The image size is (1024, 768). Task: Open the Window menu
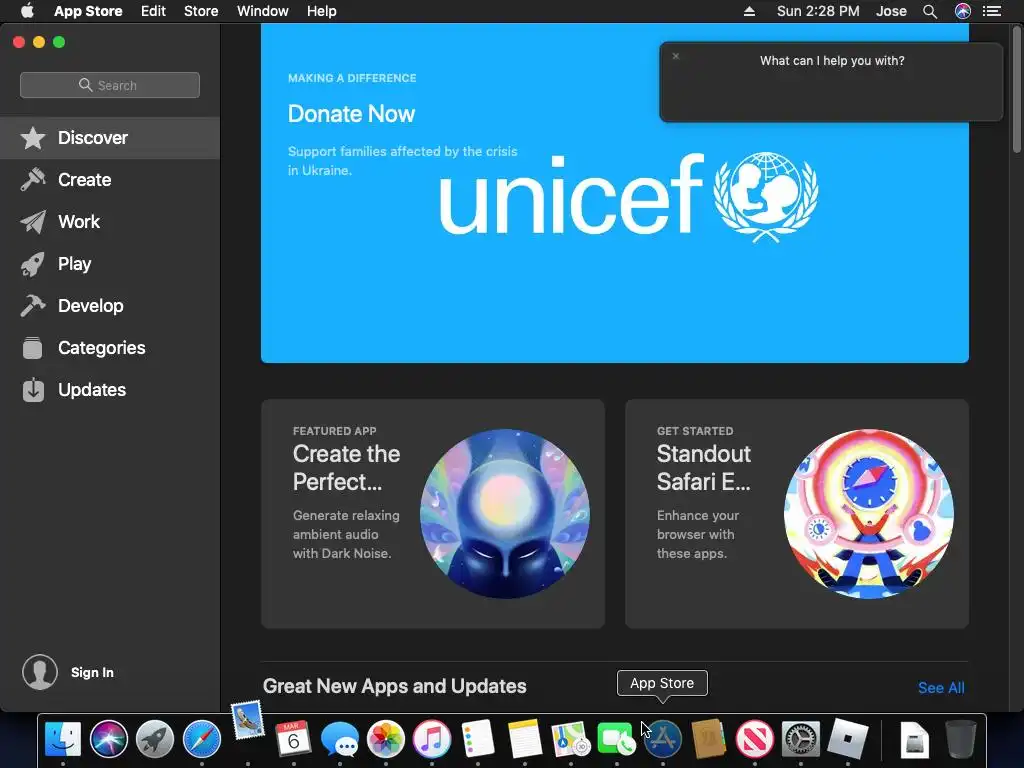pos(263,11)
